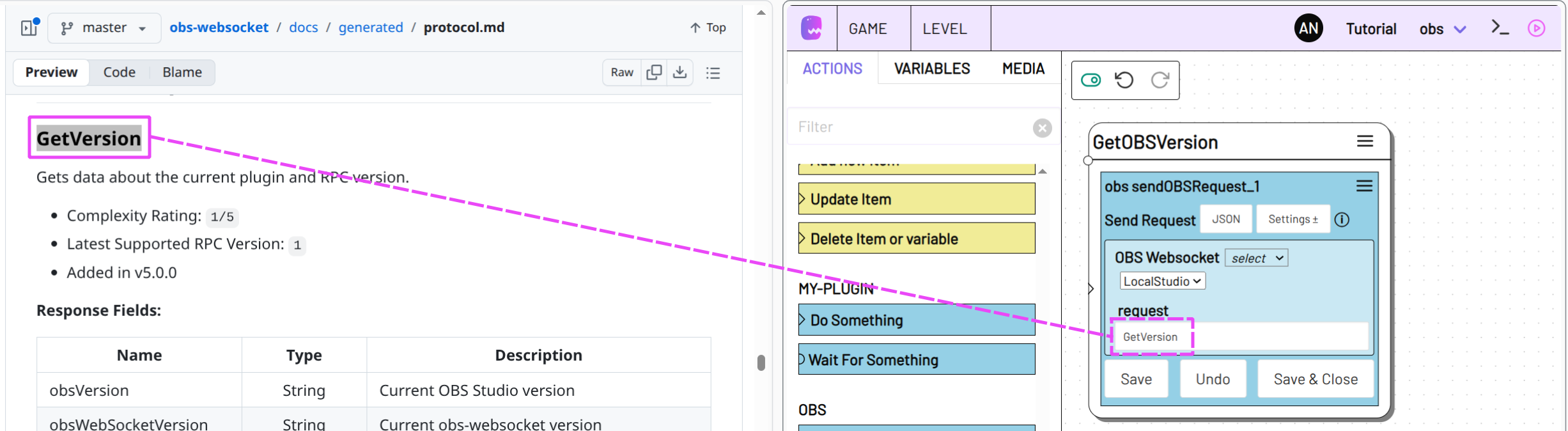This screenshot has height=431, width=1568.
Task: Jump to Top of the file
Action: tap(708, 27)
